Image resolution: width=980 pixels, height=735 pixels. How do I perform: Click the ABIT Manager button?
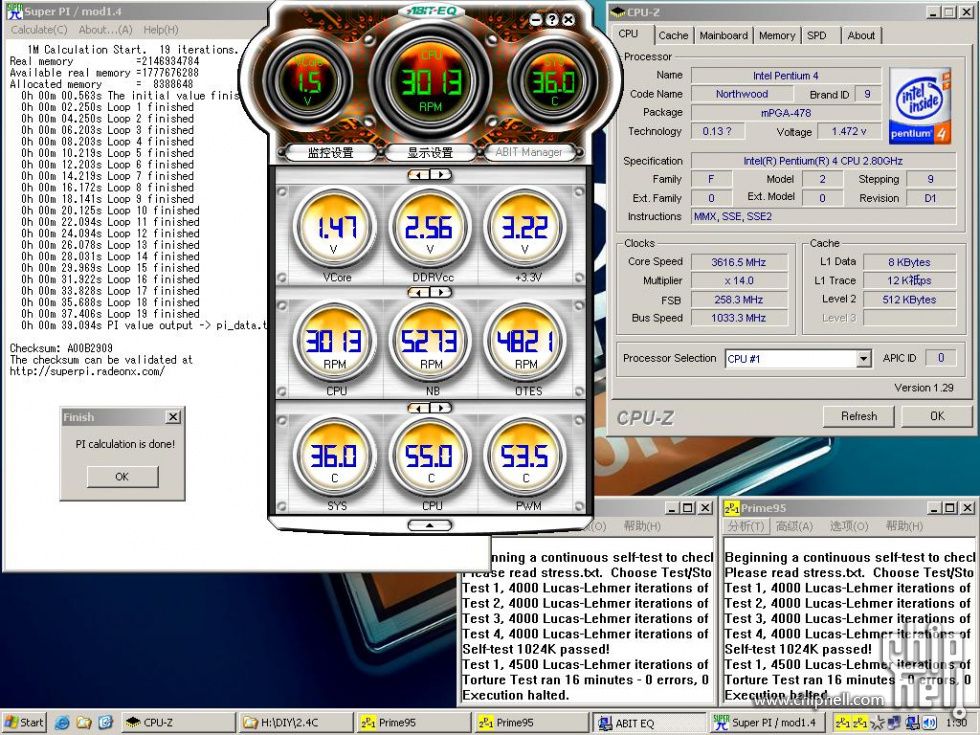pos(529,152)
